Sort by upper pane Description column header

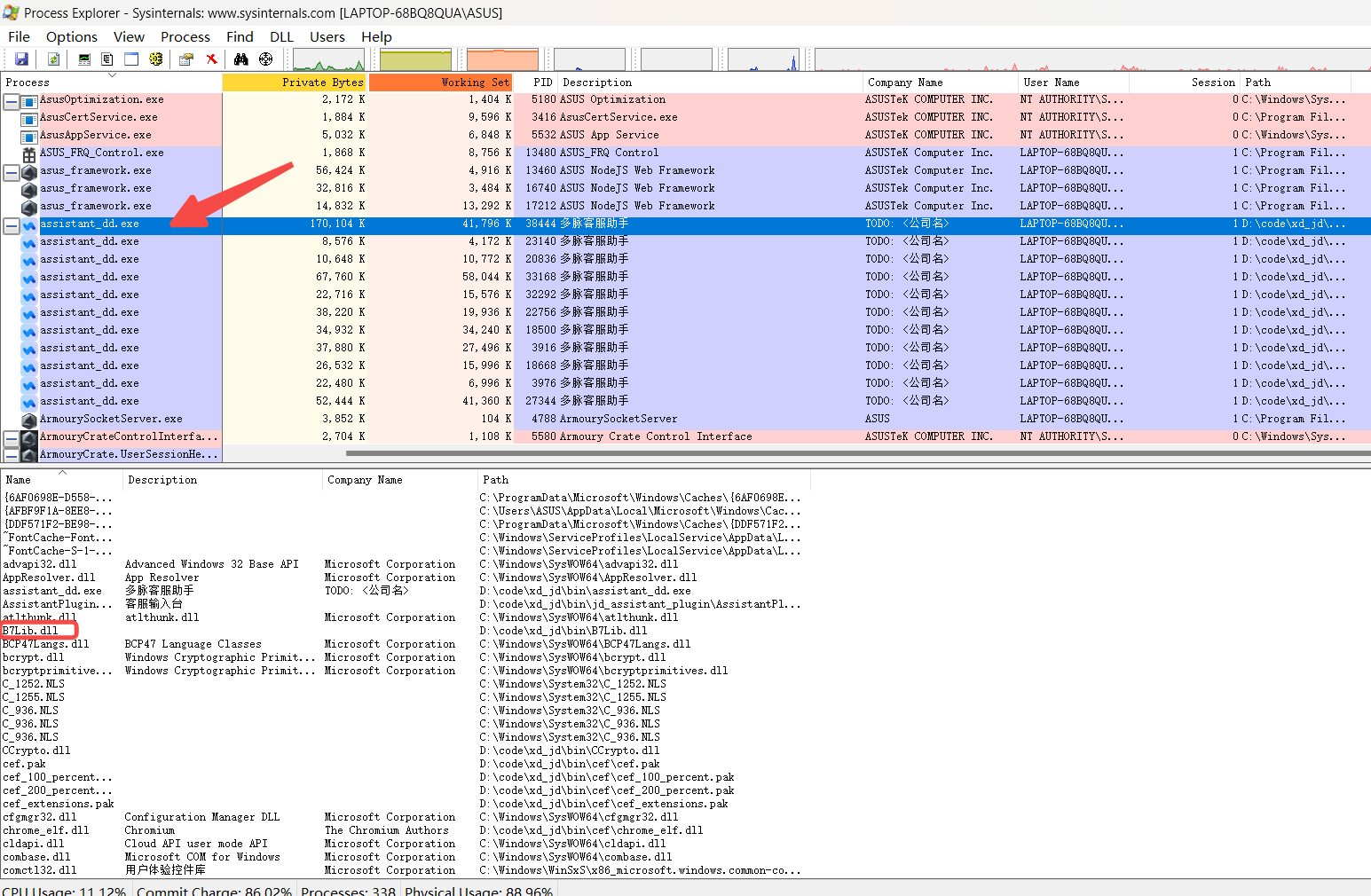(710, 83)
